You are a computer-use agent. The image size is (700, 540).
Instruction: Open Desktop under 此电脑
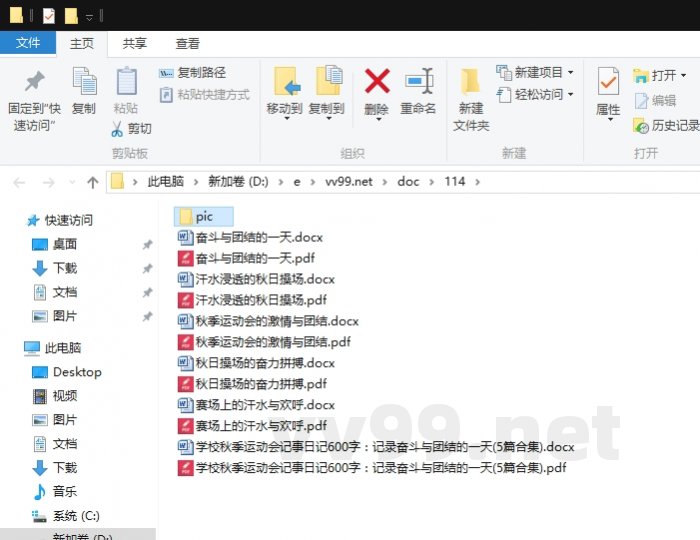[x=67, y=372]
